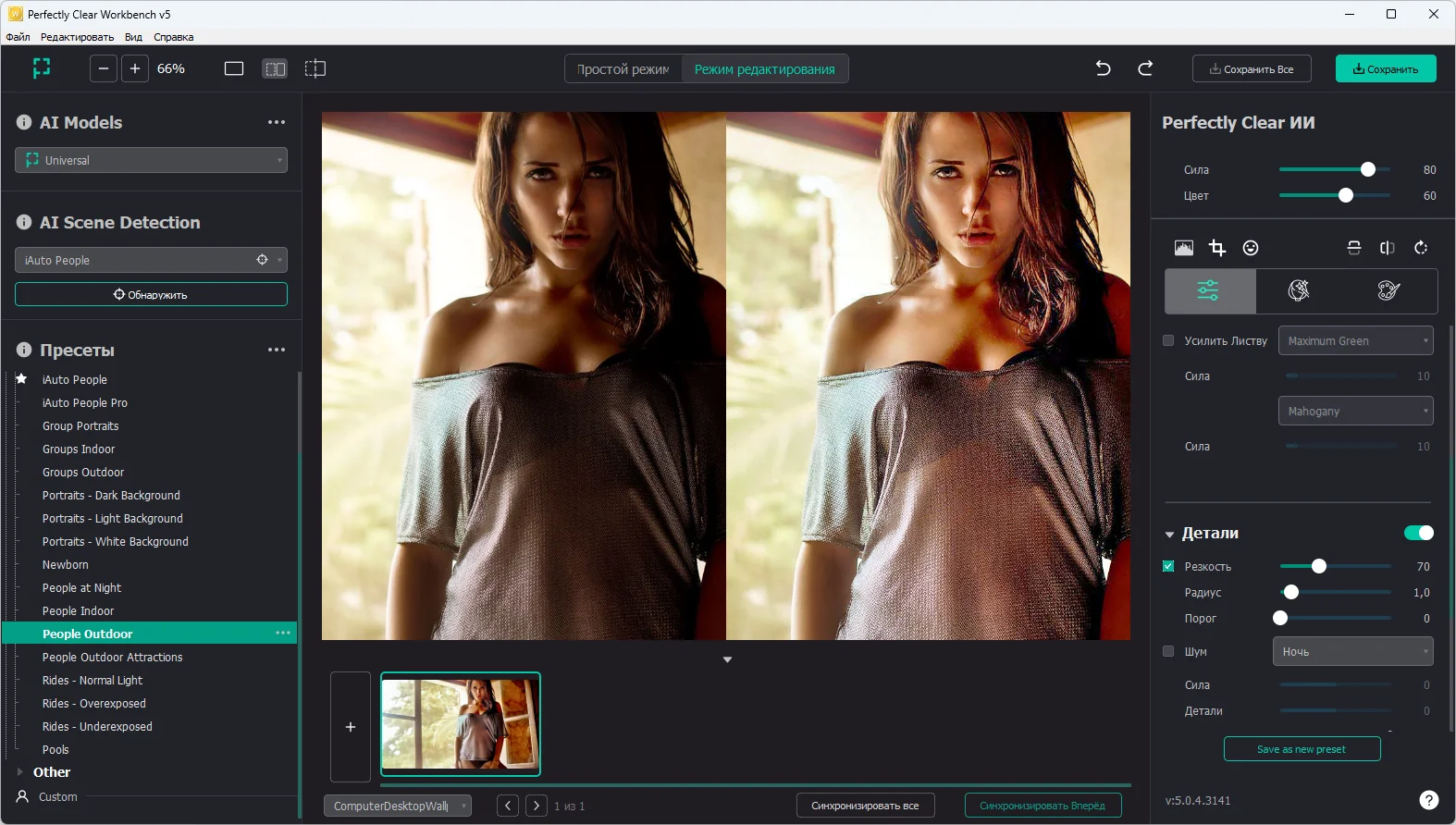Screen dimensions: 1456x825
Task: Expand the Other presets group
Action: [x=20, y=771]
